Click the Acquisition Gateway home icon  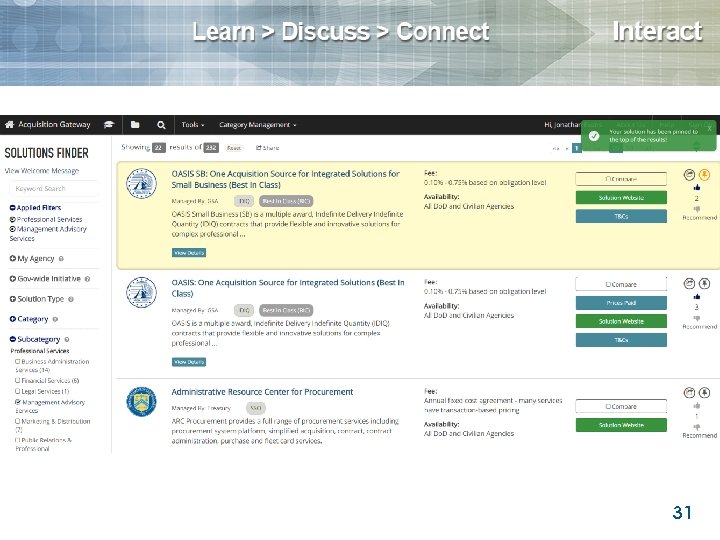tap(9, 124)
